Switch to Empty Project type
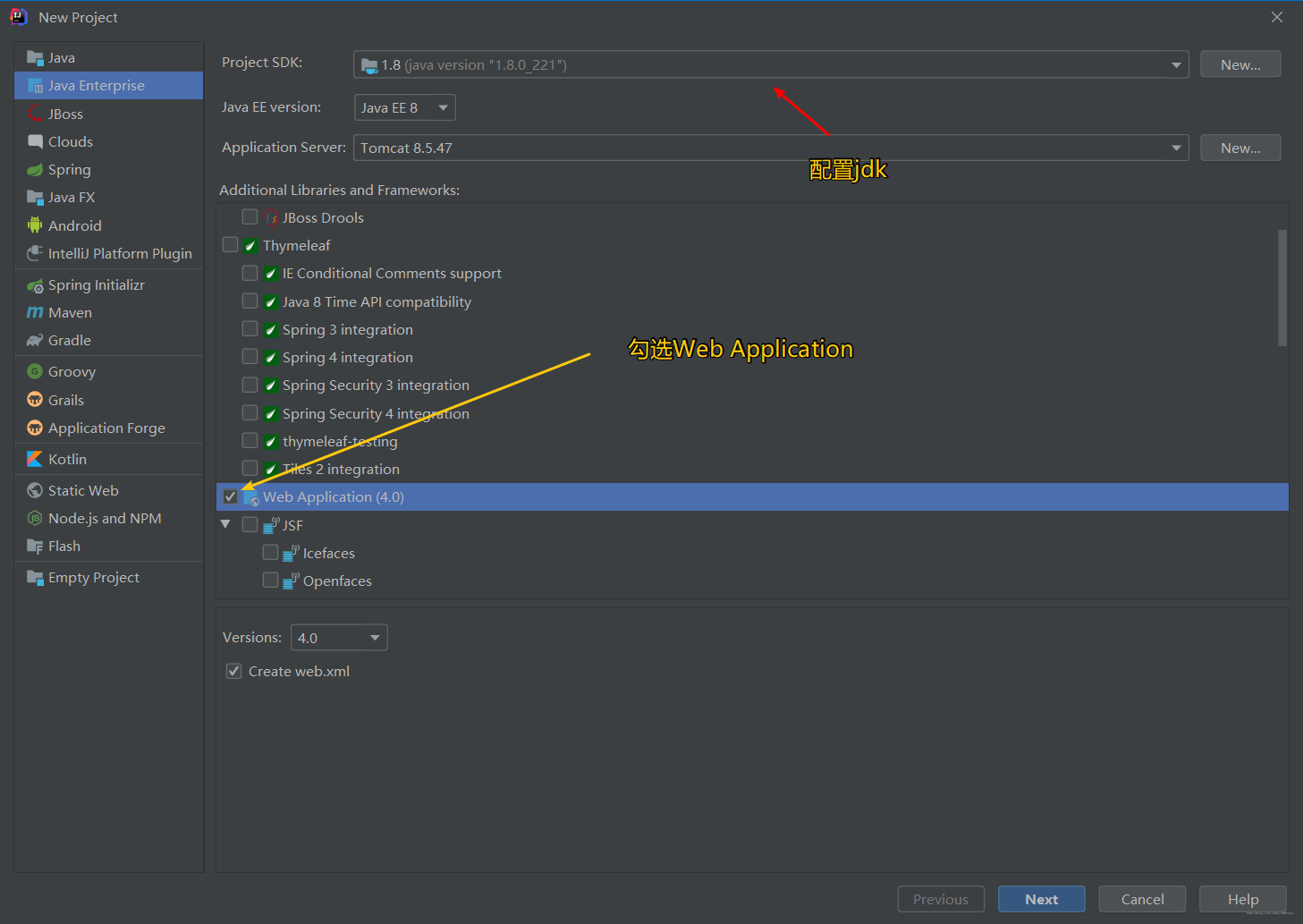This screenshot has width=1303, height=924. 109,578
